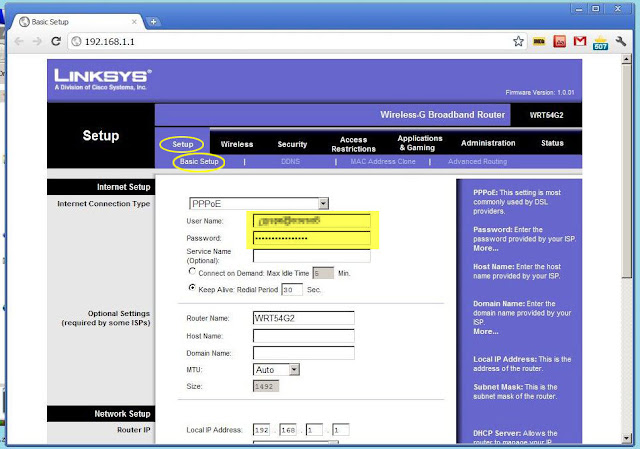Reload the router page
Screen dimensions: 640x449
(x=56, y=41)
